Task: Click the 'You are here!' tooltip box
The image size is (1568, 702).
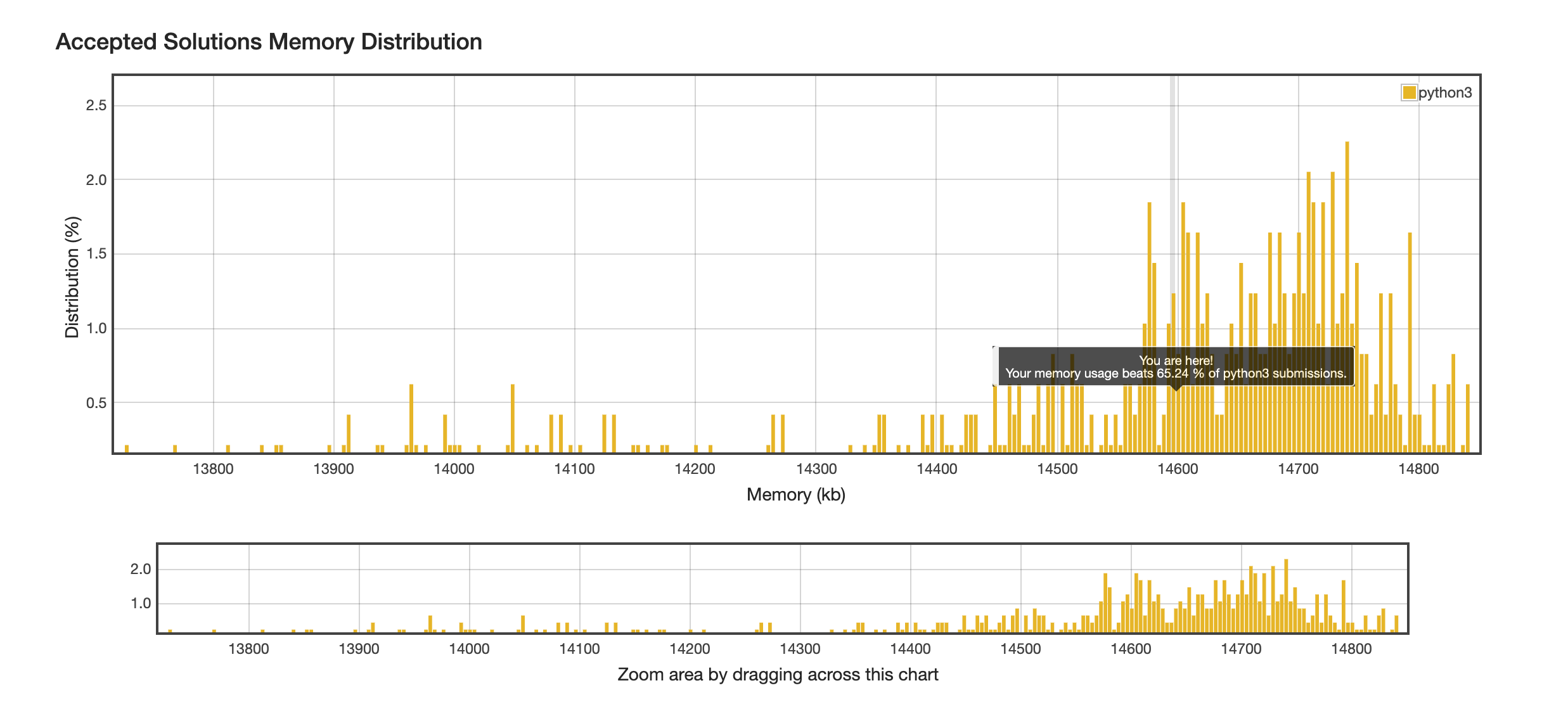Action: pos(1175,367)
